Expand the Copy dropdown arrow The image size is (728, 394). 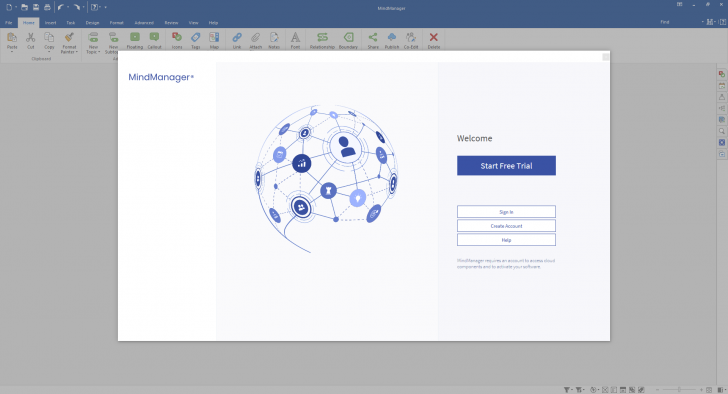[x=49, y=52]
